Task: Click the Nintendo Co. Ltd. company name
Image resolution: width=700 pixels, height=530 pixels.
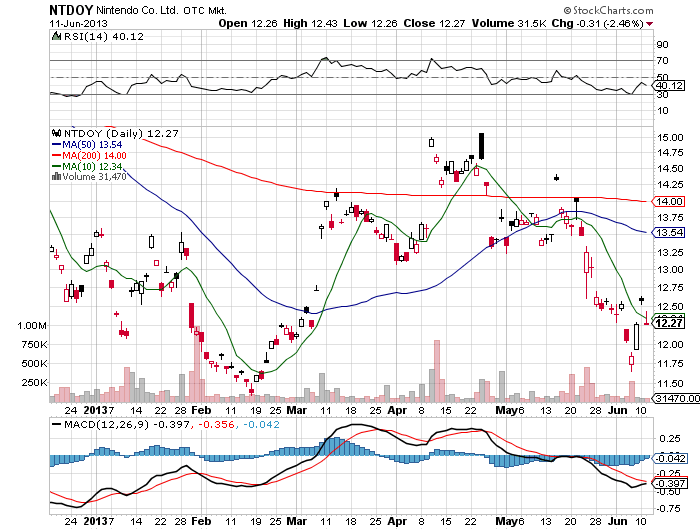Action: pos(138,10)
